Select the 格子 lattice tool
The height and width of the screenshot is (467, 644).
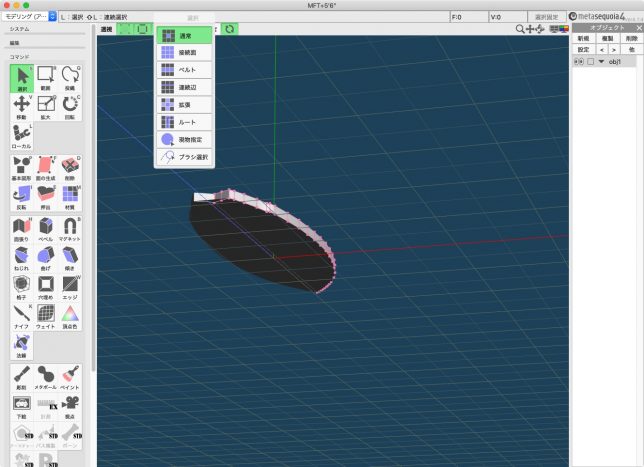click(x=22, y=288)
